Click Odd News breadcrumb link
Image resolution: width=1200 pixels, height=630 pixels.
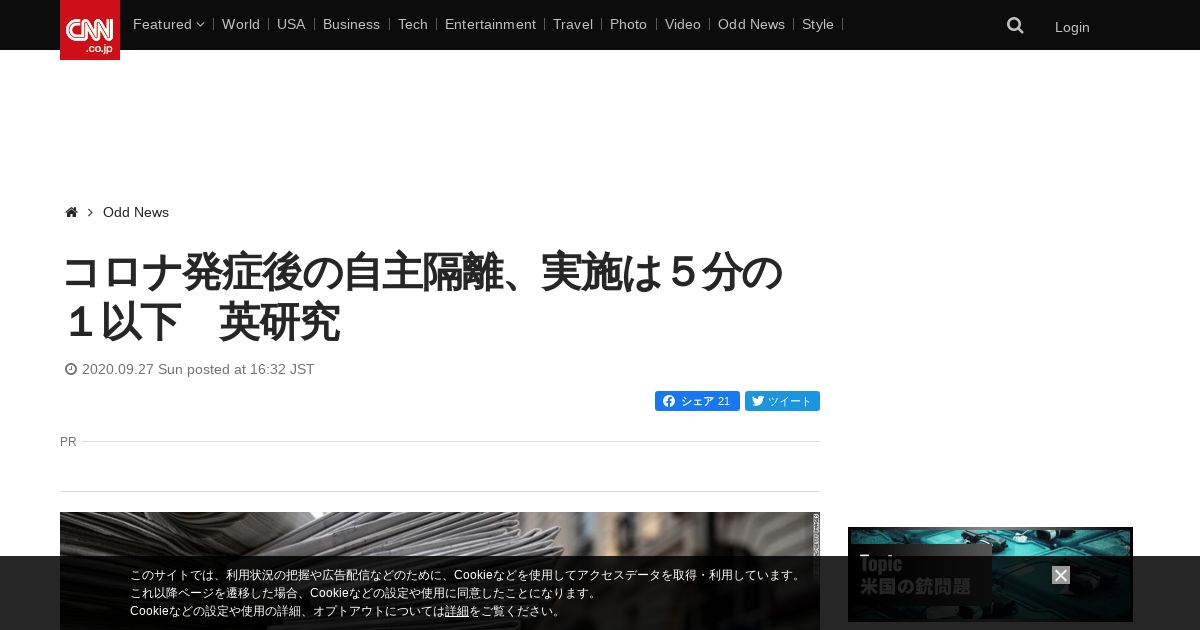coord(136,212)
